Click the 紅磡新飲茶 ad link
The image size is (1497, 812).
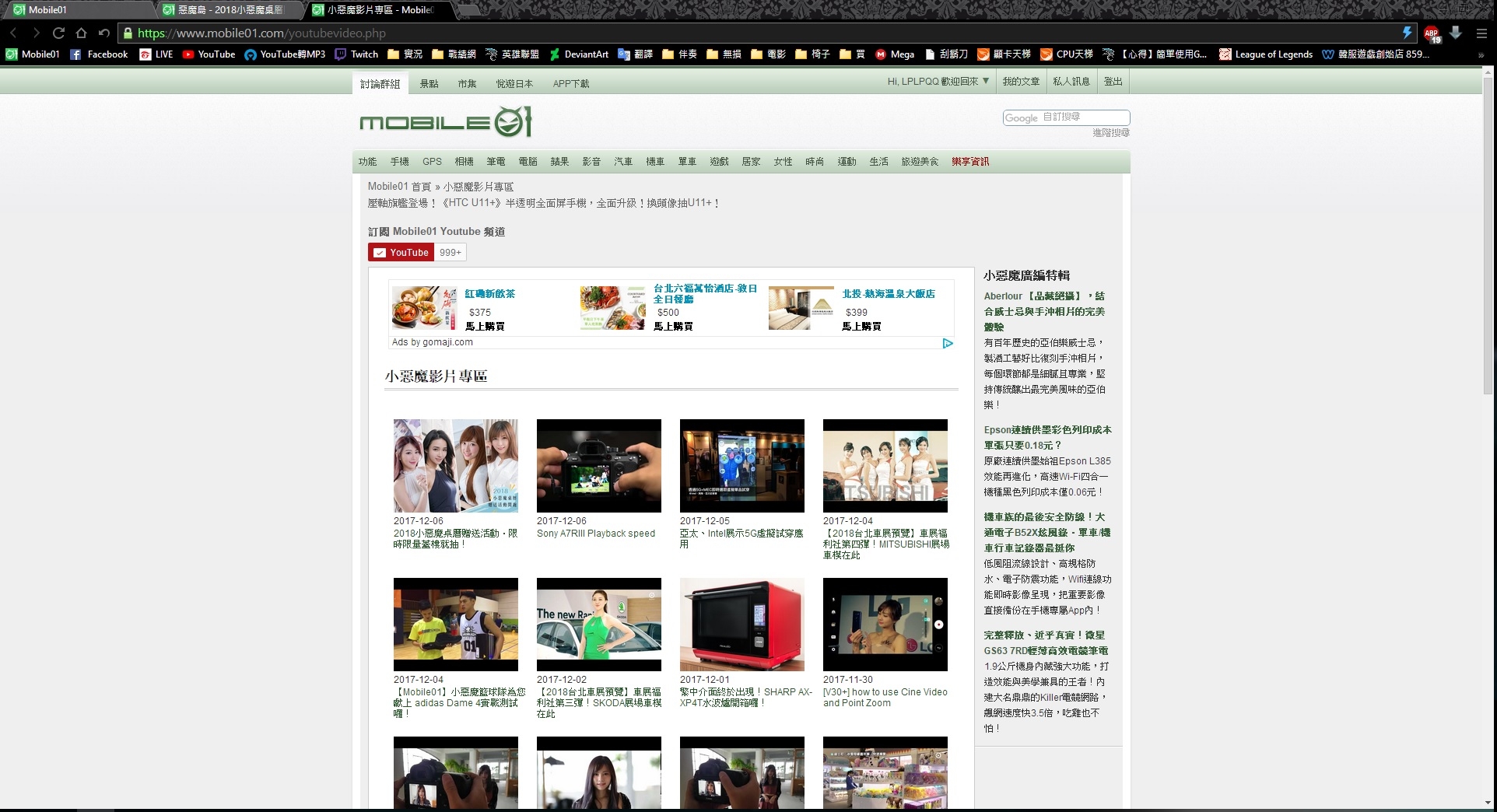[x=489, y=294]
